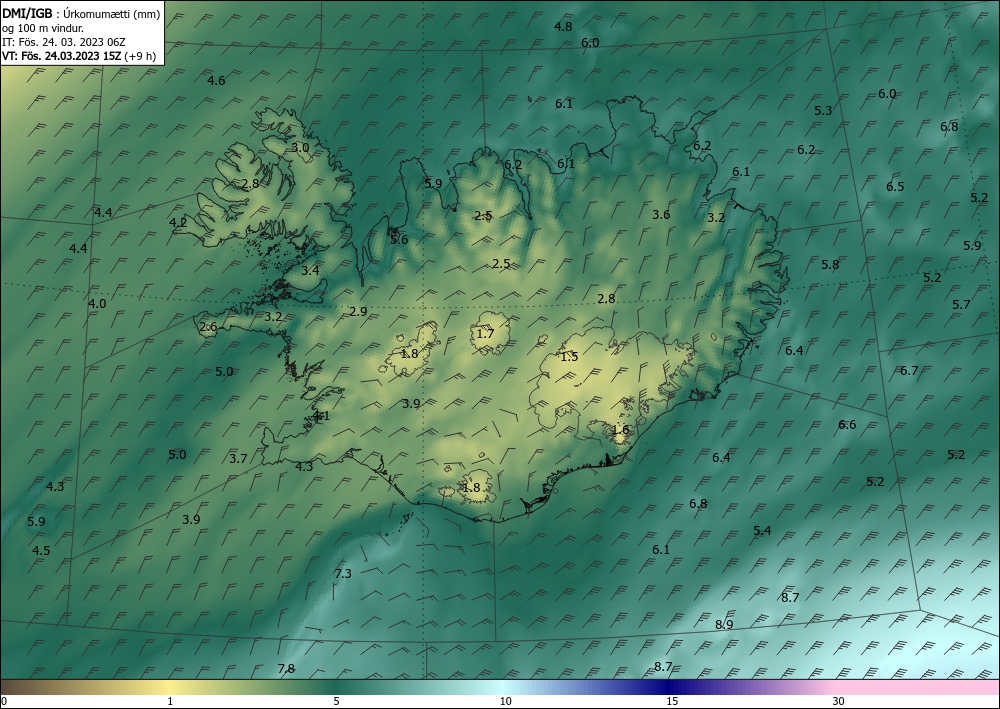The height and width of the screenshot is (709, 1000).
Task: Select the '1' tick label on the color scale
Action: 170,702
